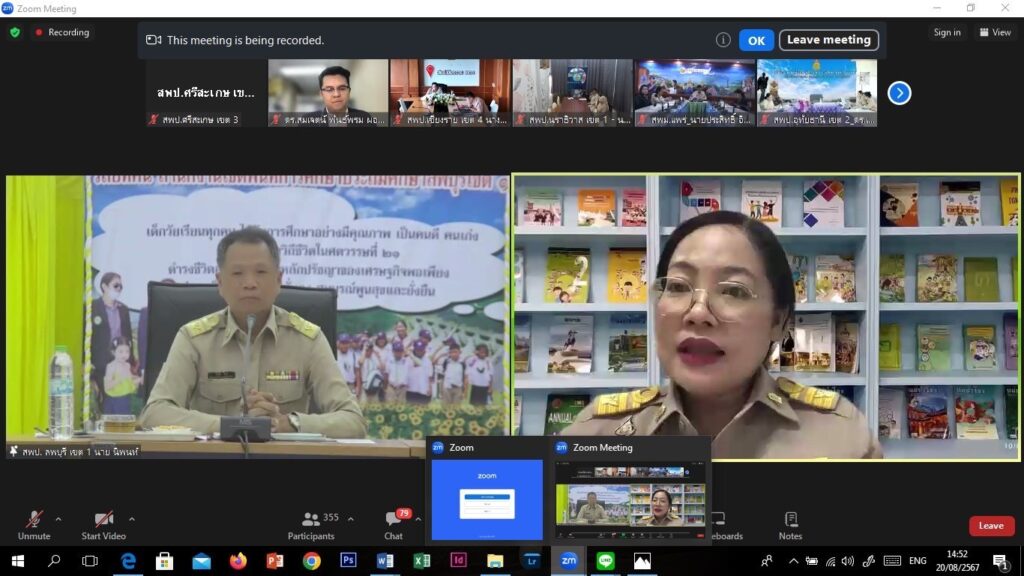
Task: Select the Zoom Meeting window preview thumbnail
Action: (632, 493)
